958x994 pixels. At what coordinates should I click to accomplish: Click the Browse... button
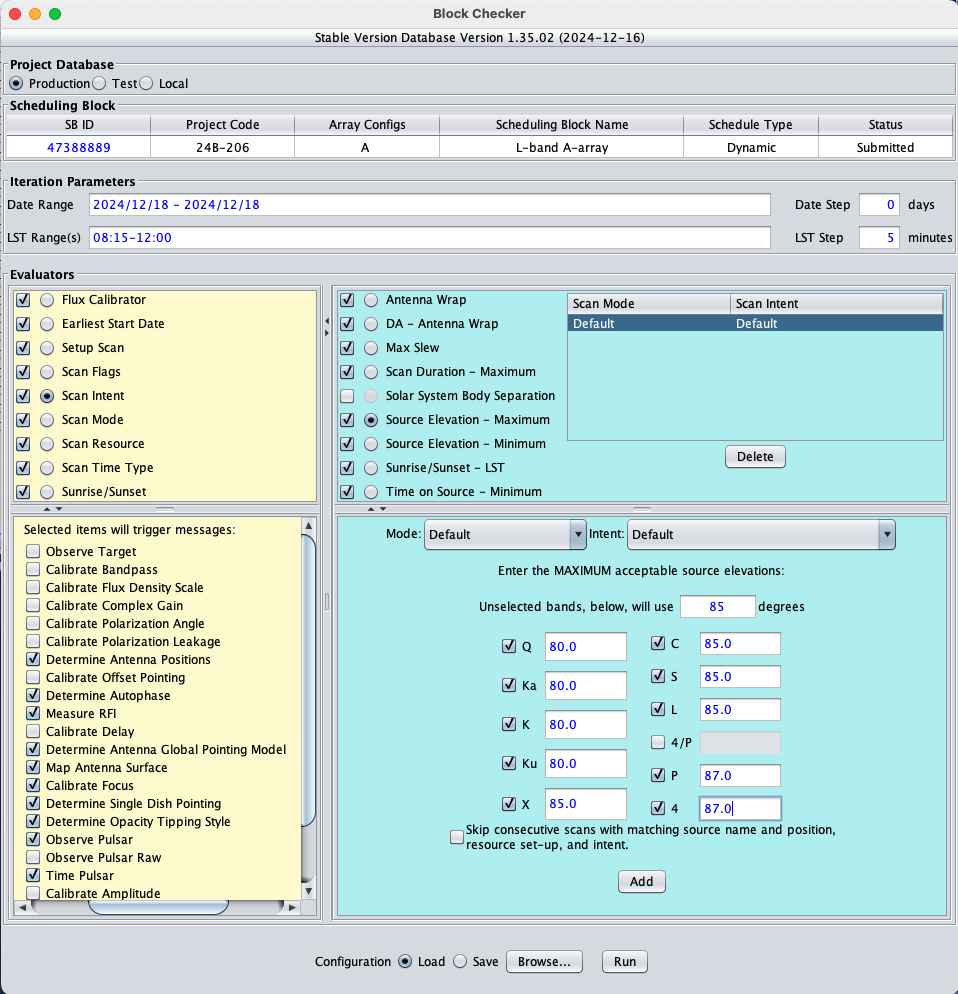click(x=544, y=962)
